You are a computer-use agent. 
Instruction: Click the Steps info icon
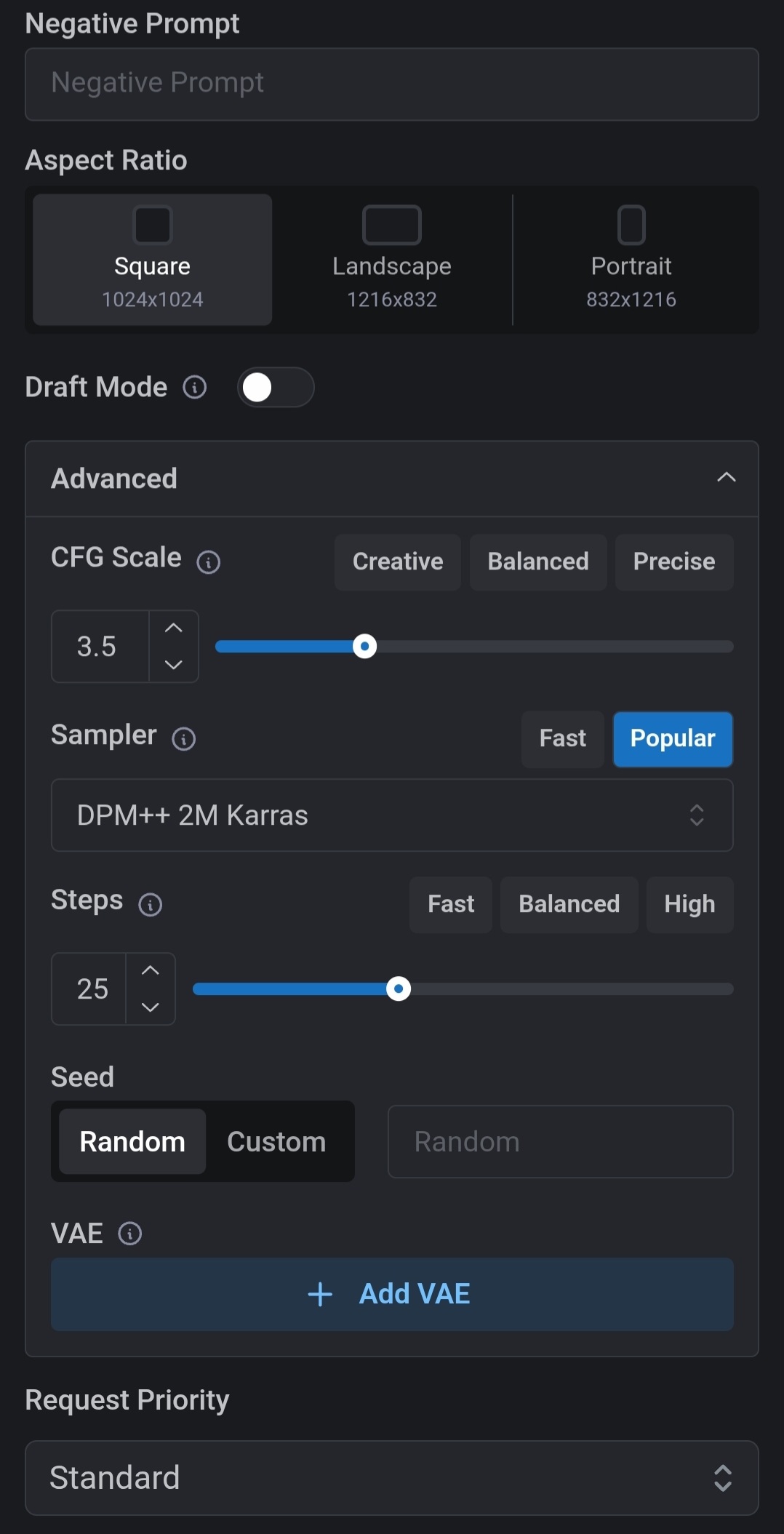151,905
